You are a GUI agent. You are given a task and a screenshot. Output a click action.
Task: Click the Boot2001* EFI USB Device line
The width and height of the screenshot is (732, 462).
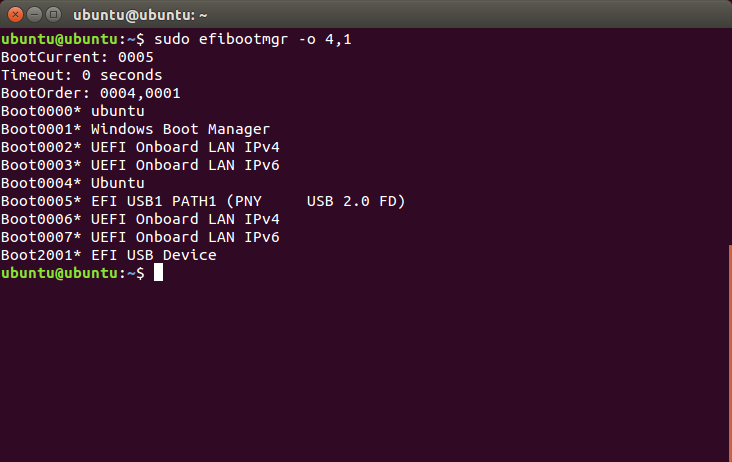tap(109, 255)
